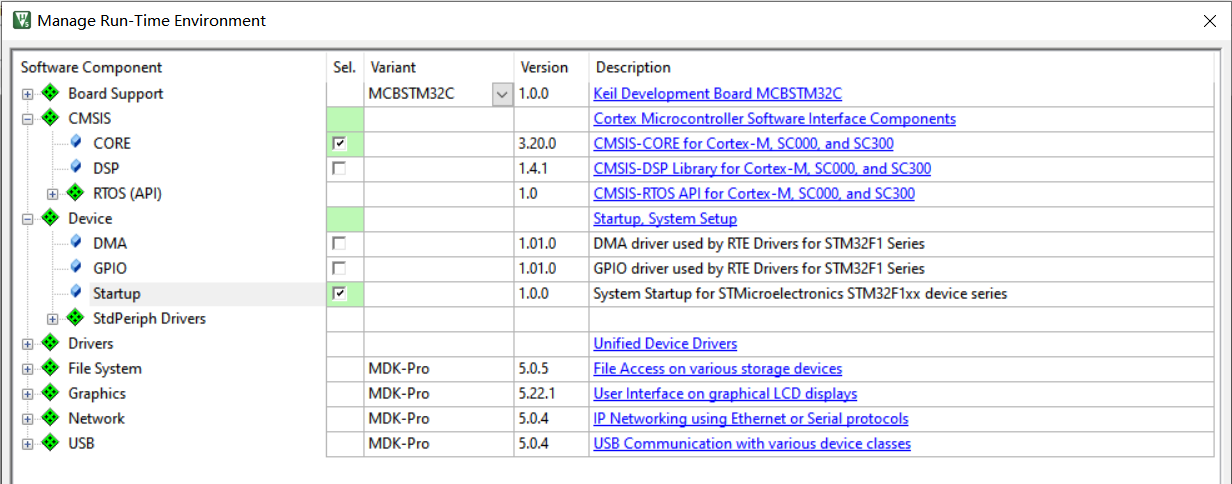Open the MCBSTM32C variant dropdown
Image resolution: width=1232 pixels, height=484 pixels.
point(502,94)
